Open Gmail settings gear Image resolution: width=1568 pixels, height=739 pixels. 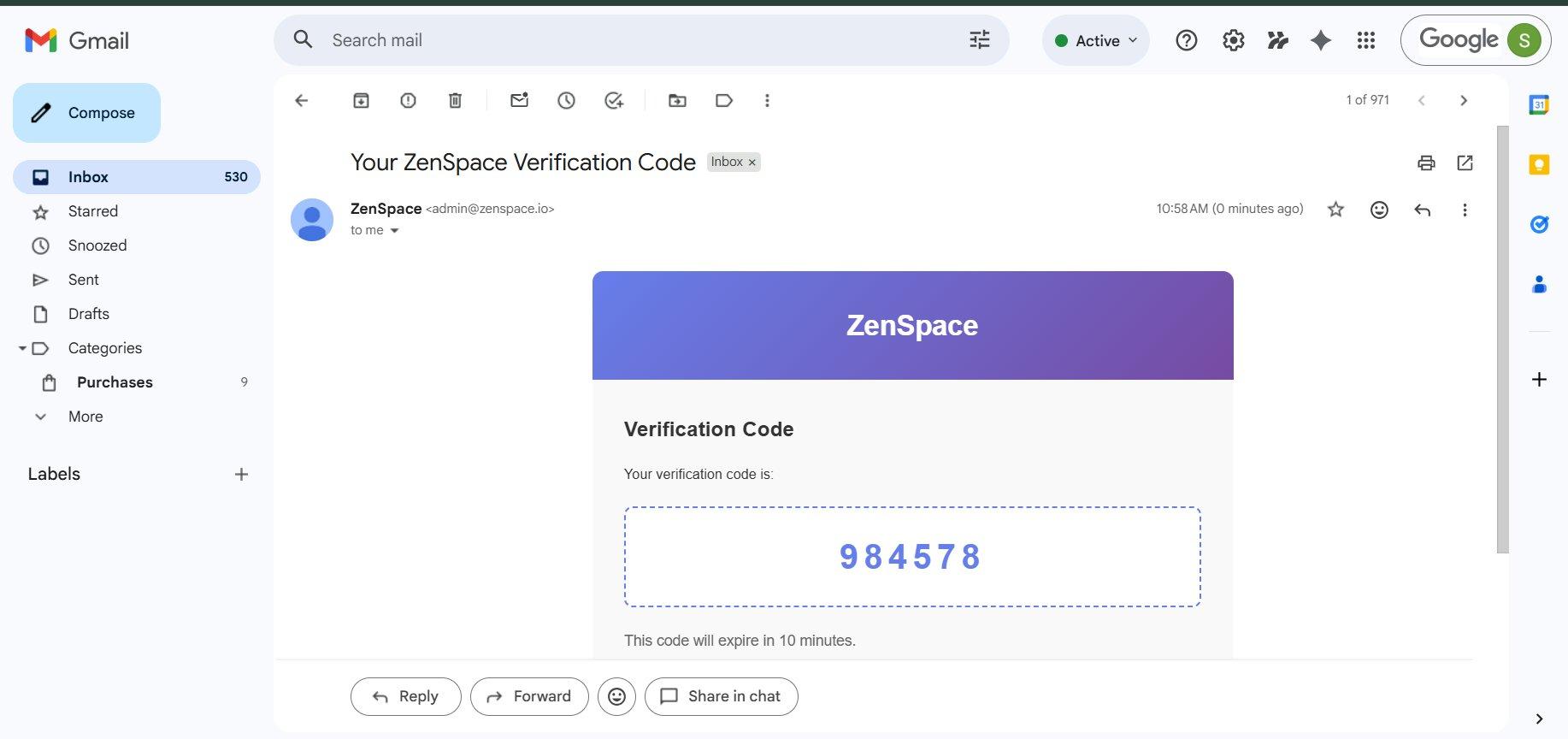pyautogui.click(x=1233, y=40)
